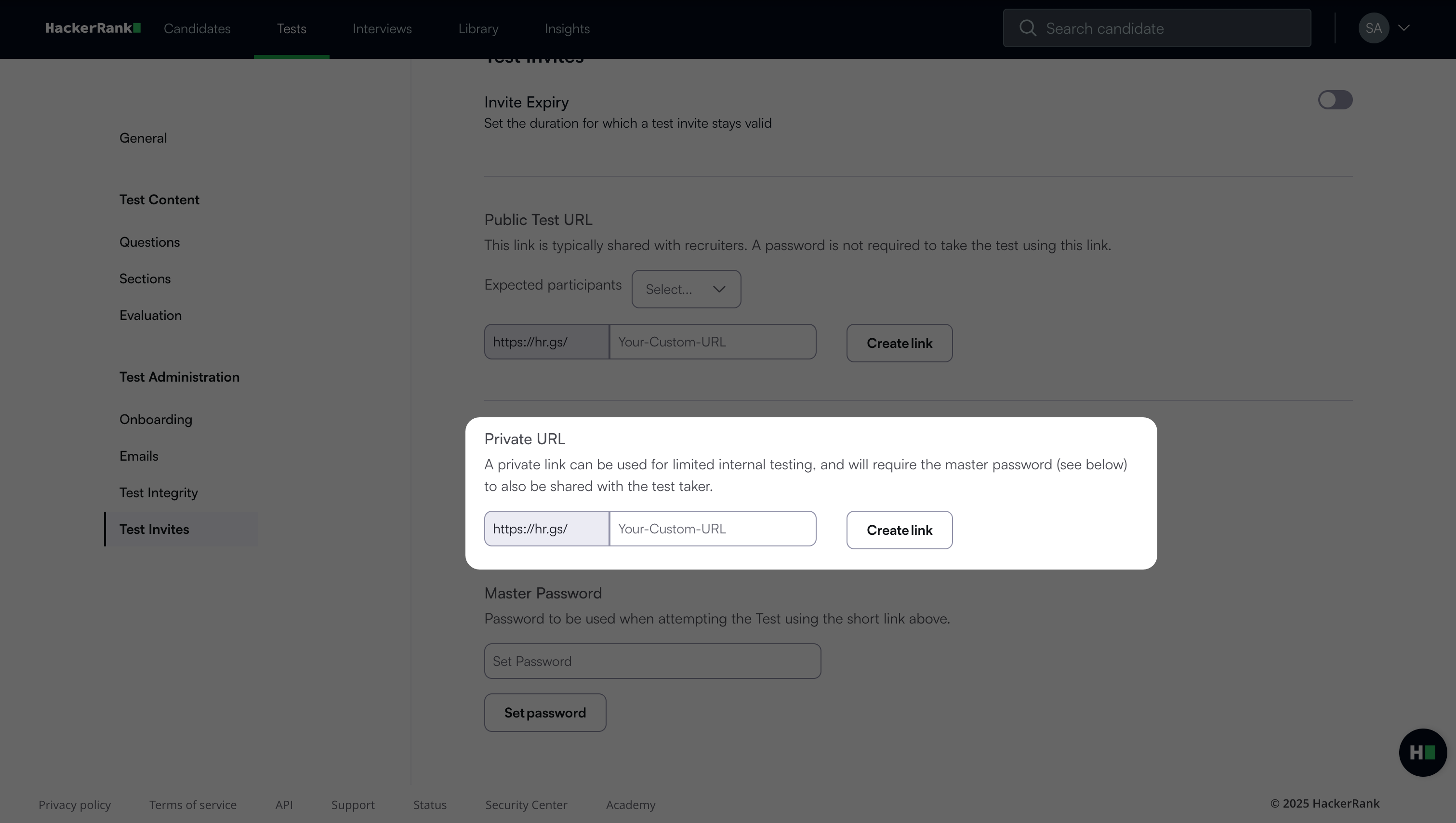Image resolution: width=1456 pixels, height=823 pixels.
Task: Open the HackerRank help chat bubble
Action: click(1422, 752)
